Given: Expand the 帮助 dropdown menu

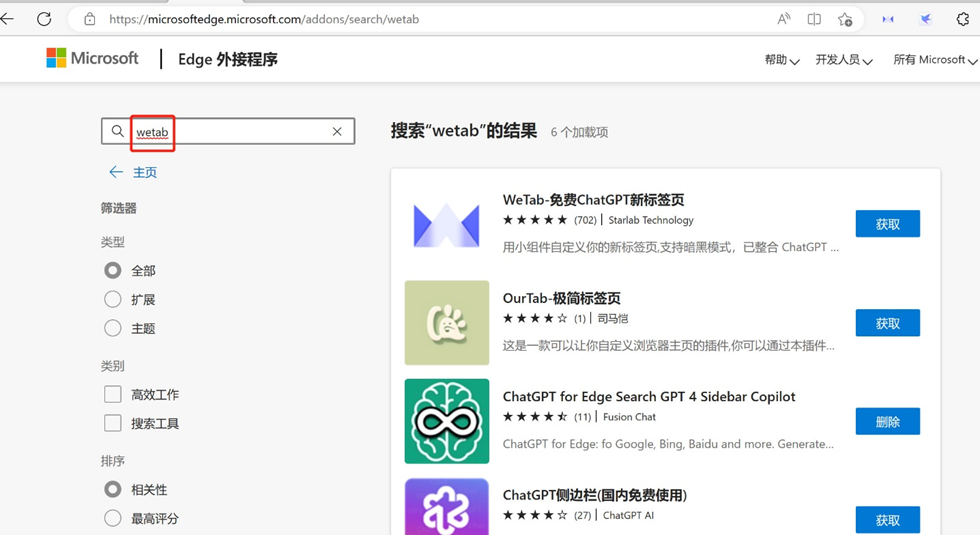Looking at the screenshot, I should tap(782, 60).
